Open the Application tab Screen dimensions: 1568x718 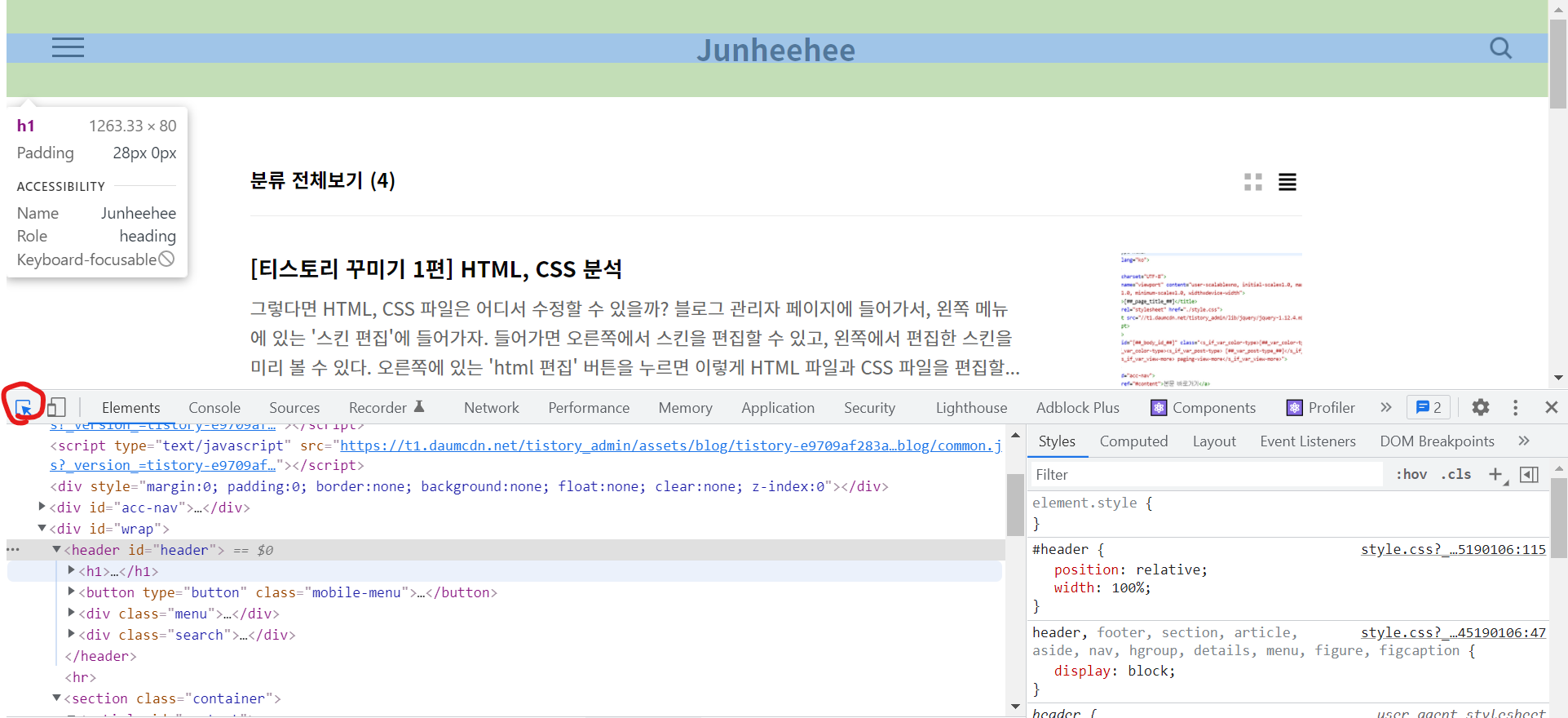pos(778,407)
